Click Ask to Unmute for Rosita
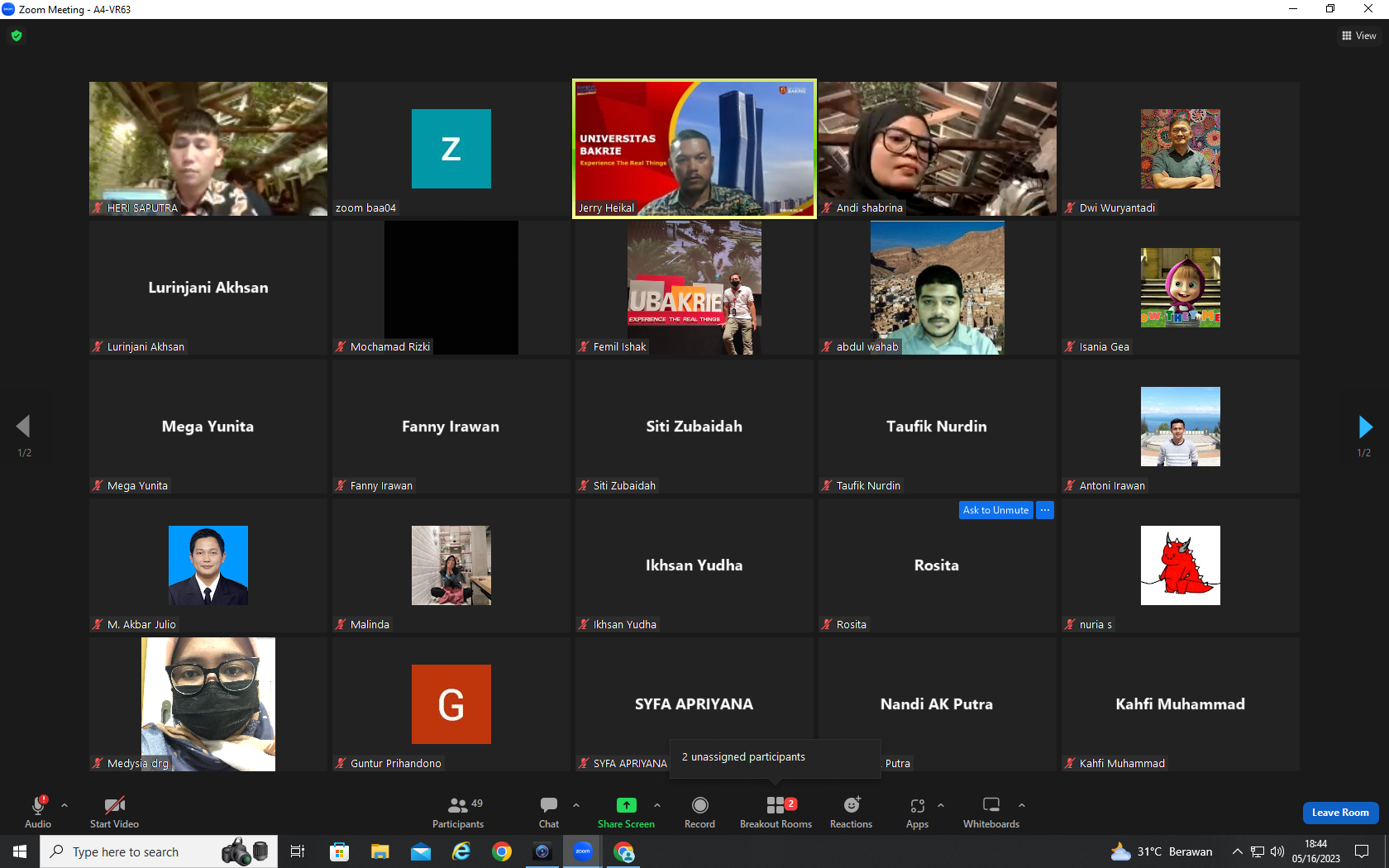 tap(995, 510)
